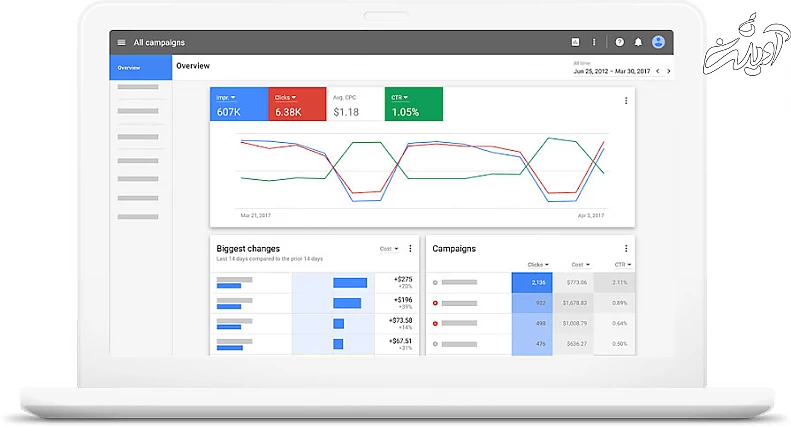Click the Jun 25, 2012 – Mar 30, 2017 date range

[x=611, y=72]
